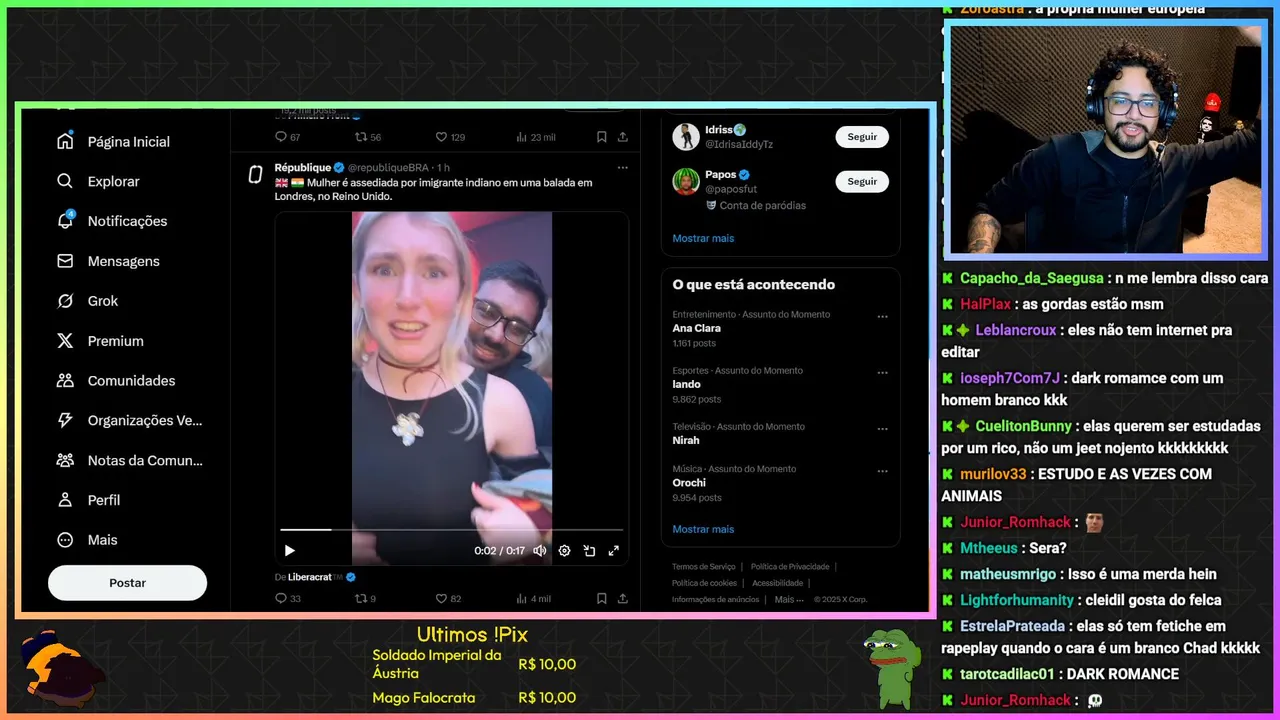Repost the upper post with 56 reposts
Image resolution: width=1280 pixels, height=720 pixels.
(x=361, y=137)
